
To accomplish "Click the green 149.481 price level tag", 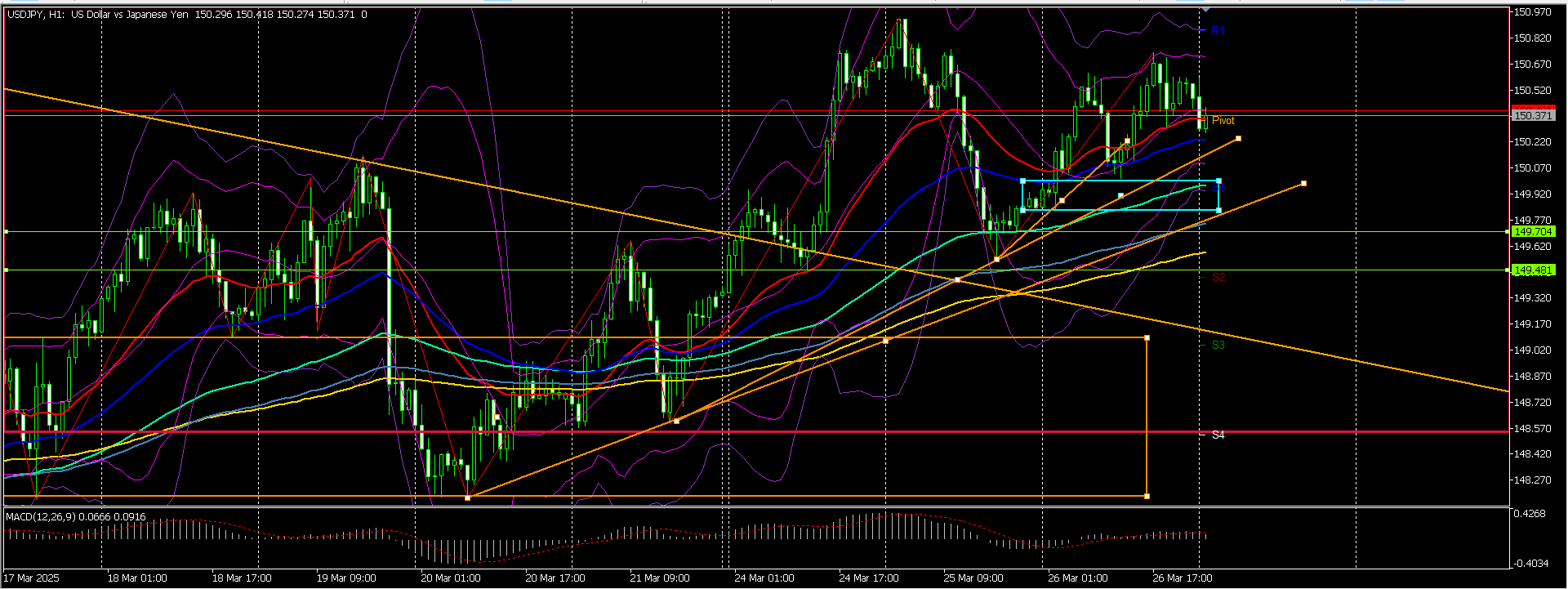I will [x=1532, y=270].
